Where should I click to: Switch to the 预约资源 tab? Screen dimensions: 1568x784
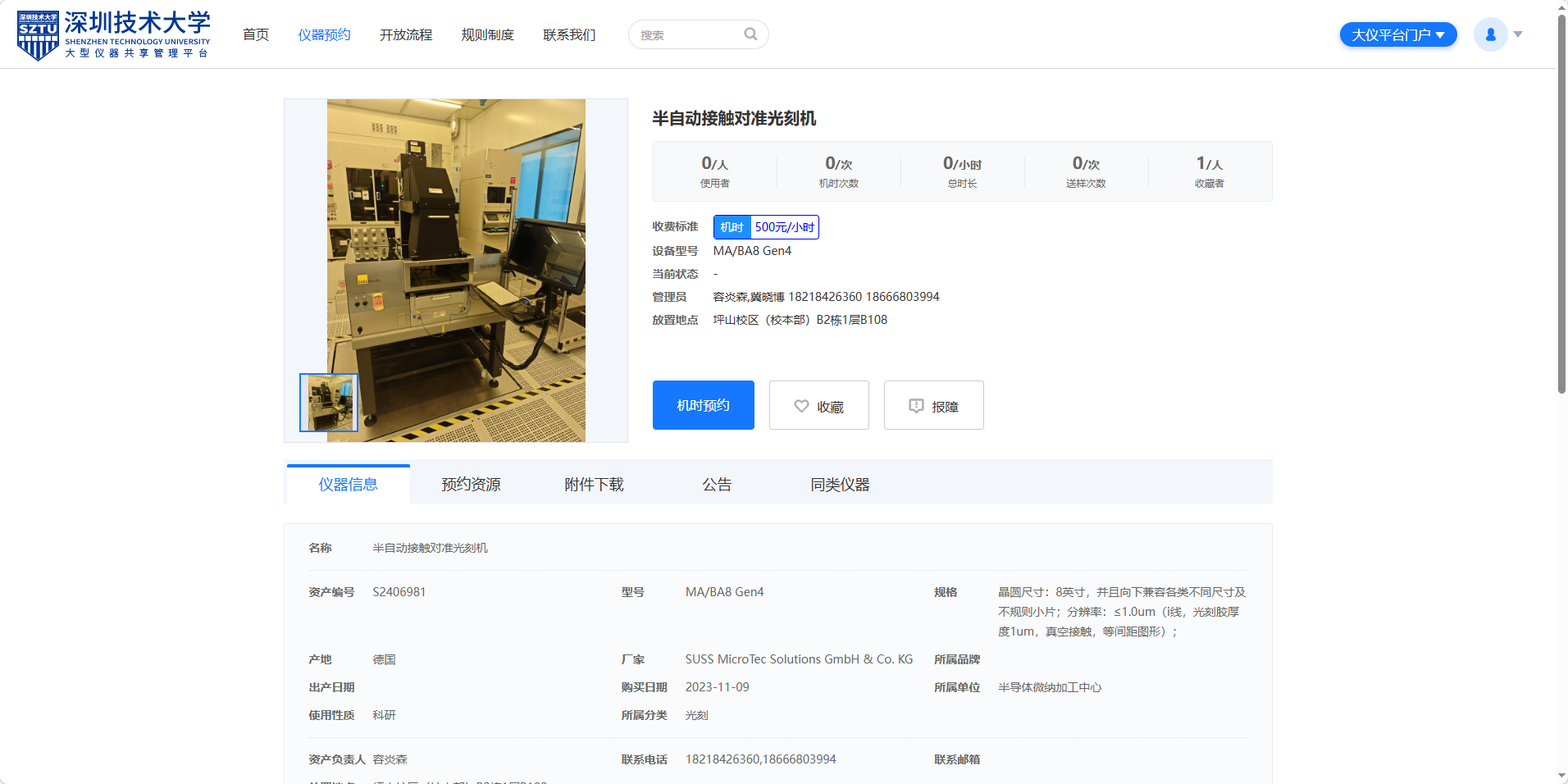tap(471, 485)
